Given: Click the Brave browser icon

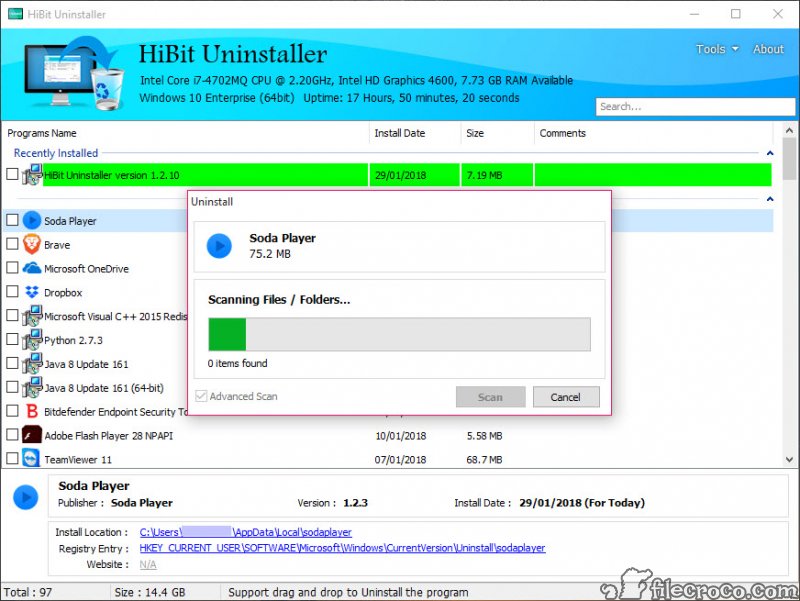Looking at the screenshot, I should click(32, 244).
